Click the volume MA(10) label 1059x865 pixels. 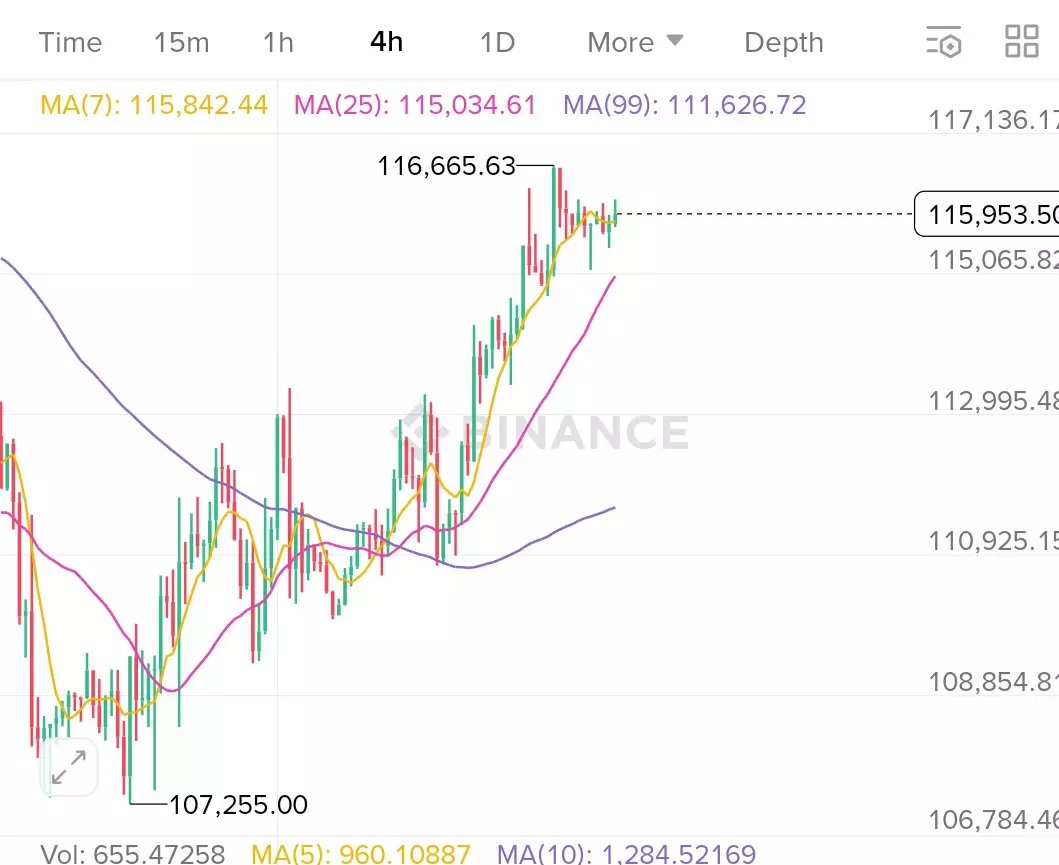pos(626,854)
